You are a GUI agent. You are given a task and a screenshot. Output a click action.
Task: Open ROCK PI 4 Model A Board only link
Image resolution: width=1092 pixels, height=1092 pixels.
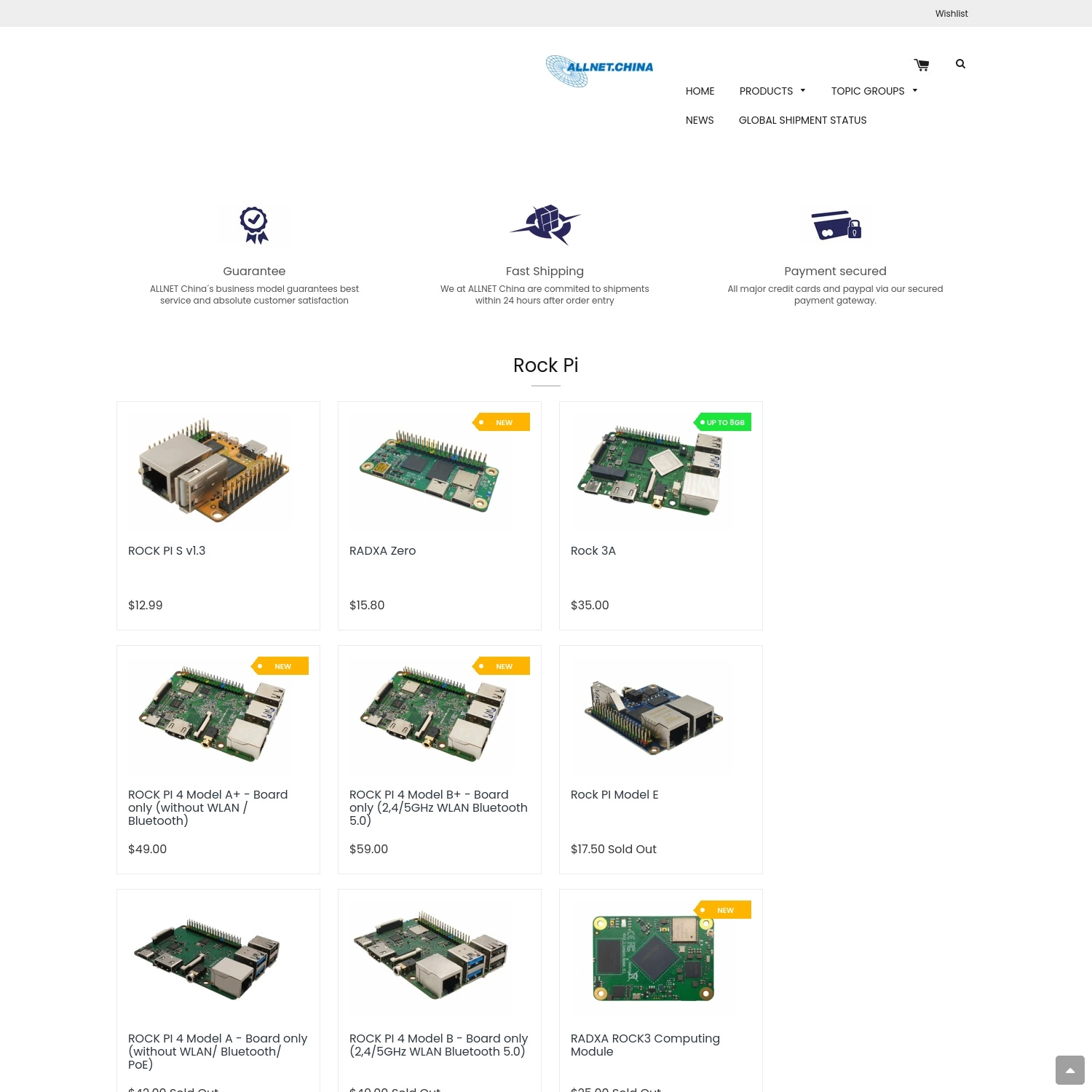point(218,1051)
